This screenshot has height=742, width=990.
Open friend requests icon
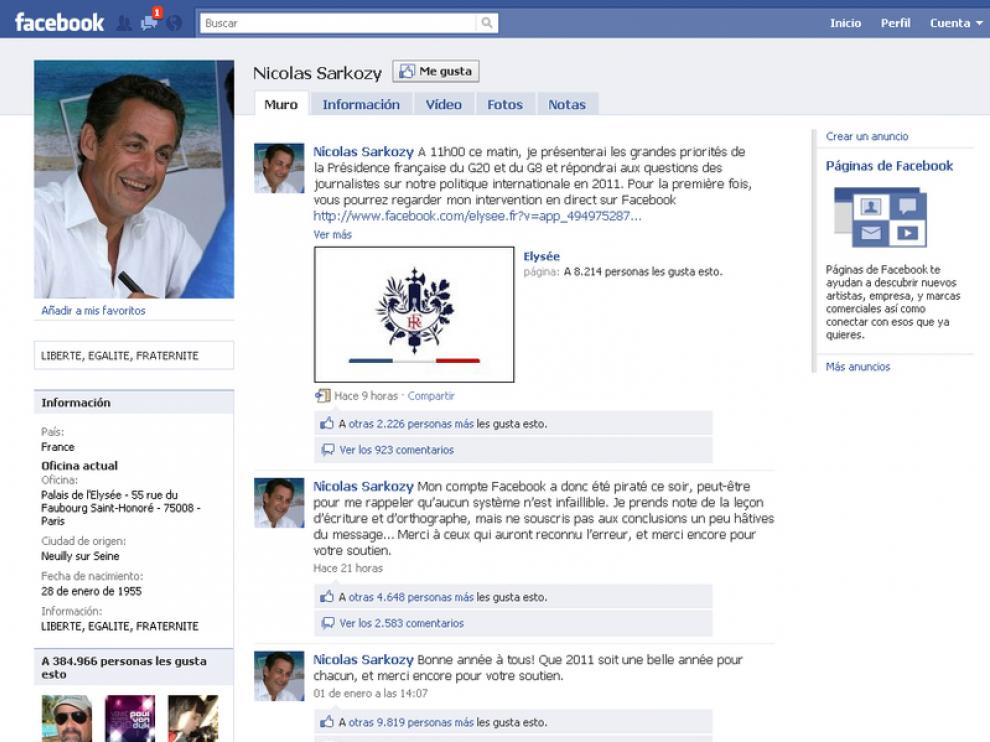[x=124, y=23]
